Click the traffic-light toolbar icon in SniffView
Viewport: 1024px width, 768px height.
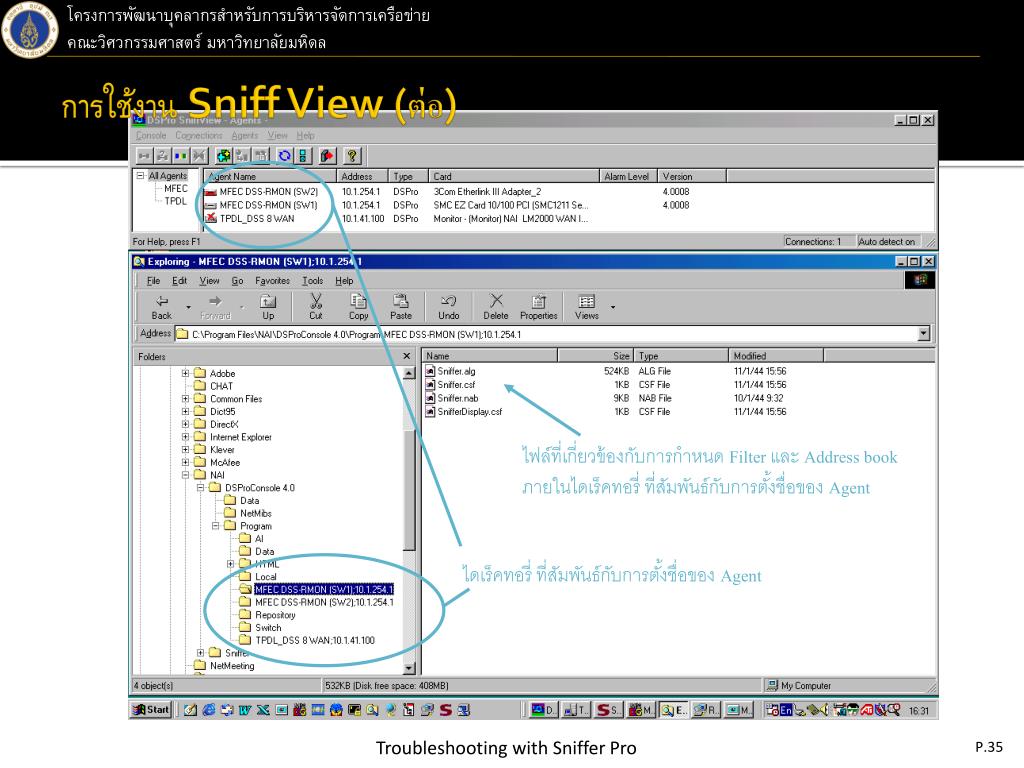click(302, 155)
